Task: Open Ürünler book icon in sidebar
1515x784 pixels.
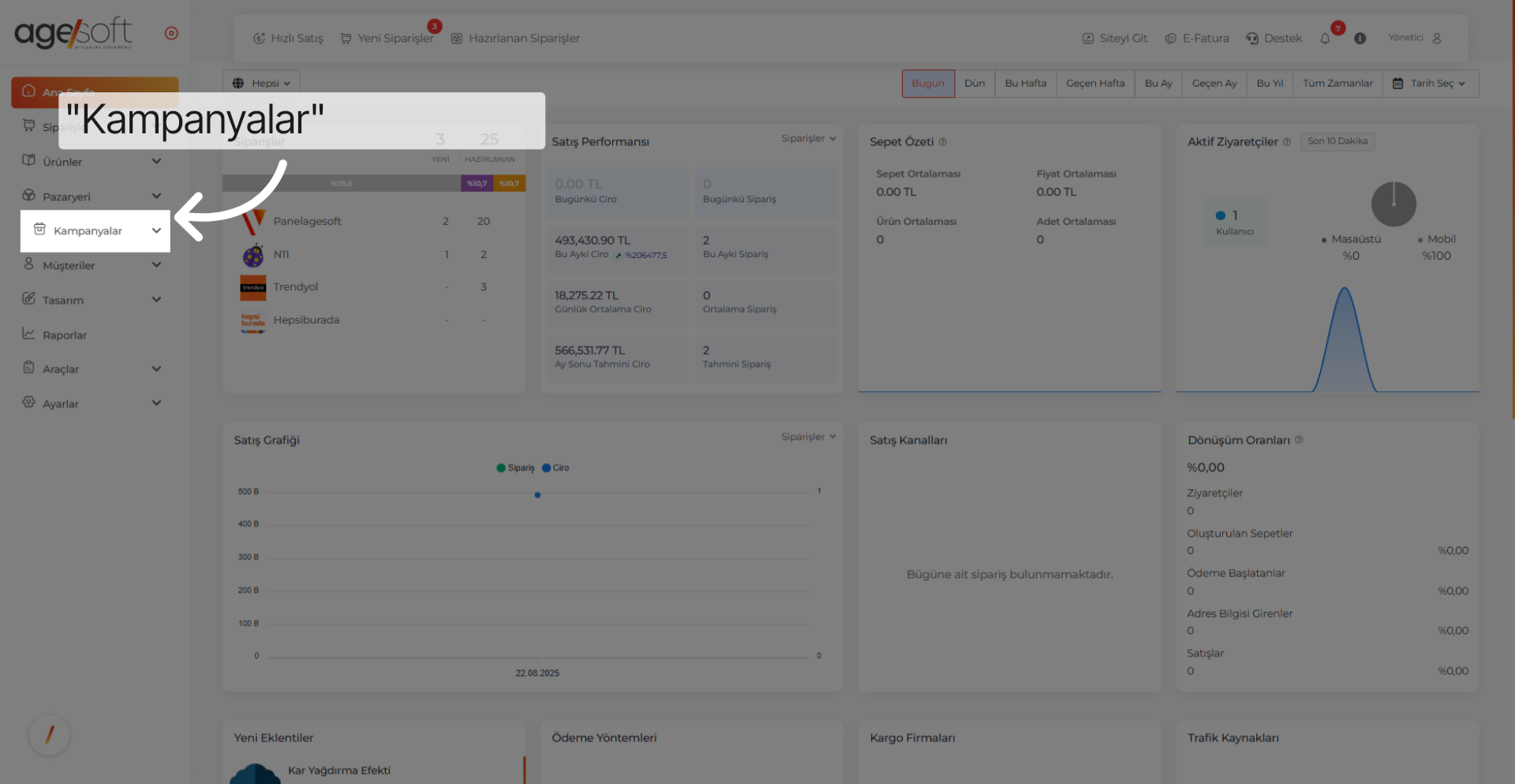Action: [29, 160]
